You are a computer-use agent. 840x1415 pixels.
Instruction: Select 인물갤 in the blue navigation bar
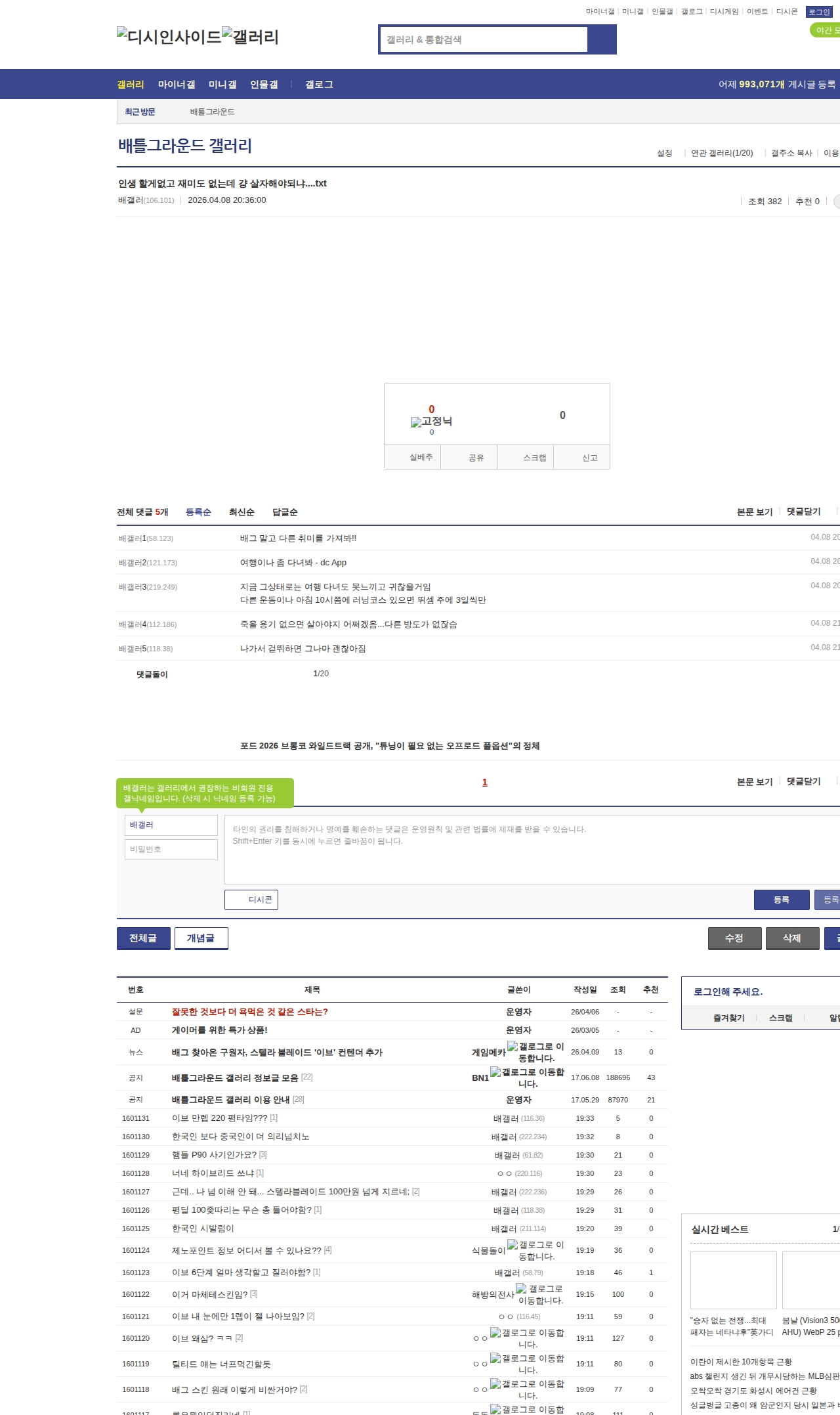pos(264,84)
